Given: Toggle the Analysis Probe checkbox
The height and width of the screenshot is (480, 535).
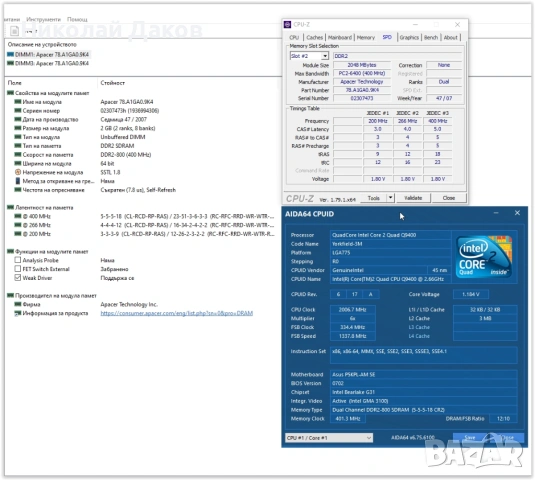Looking at the screenshot, I should (x=18, y=260).
